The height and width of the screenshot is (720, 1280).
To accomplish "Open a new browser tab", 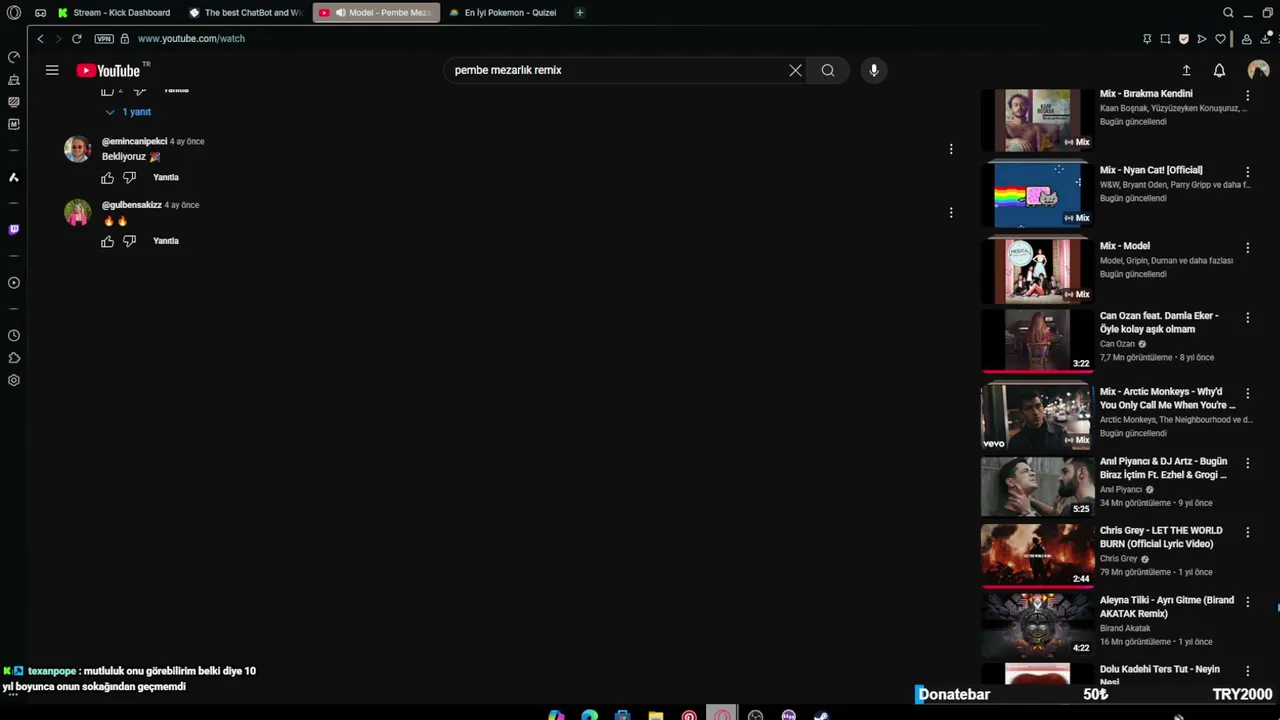I will [x=579, y=13].
